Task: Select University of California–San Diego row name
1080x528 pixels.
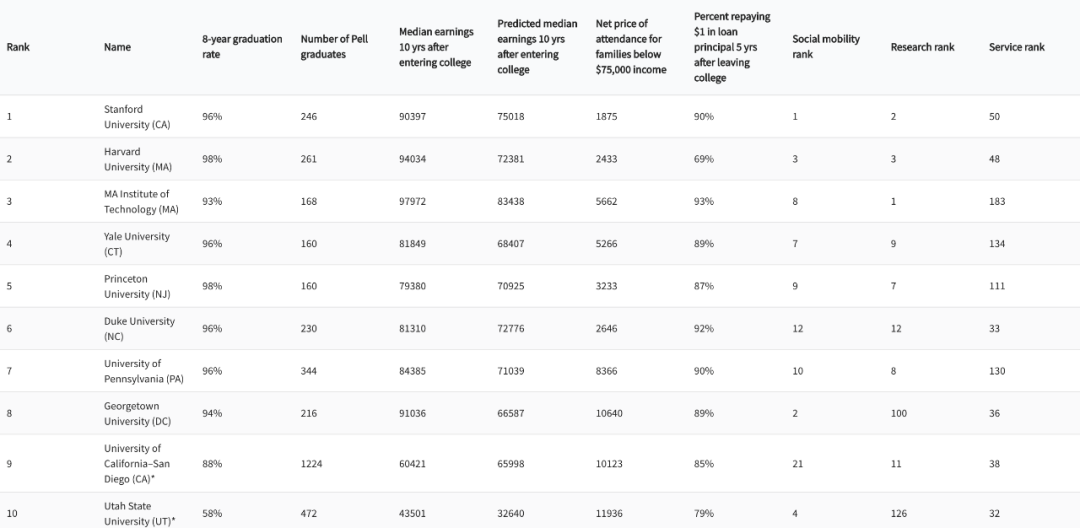Action: coord(139,463)
